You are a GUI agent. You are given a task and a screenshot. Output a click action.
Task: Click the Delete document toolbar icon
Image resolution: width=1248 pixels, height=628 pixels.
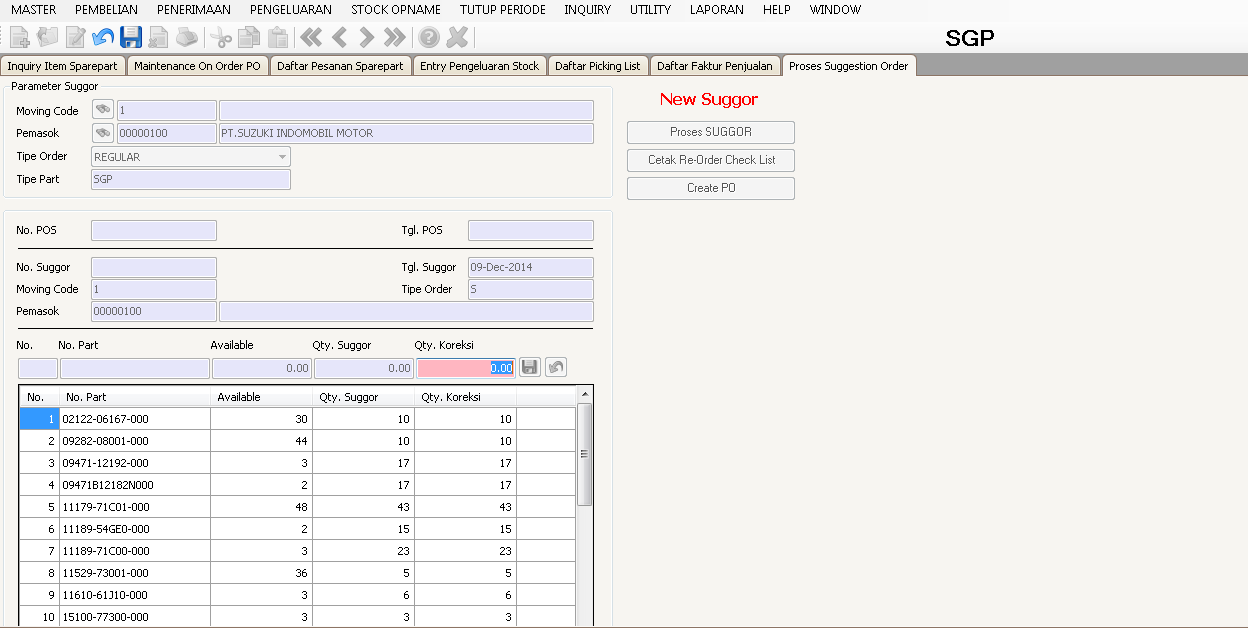point(158,38)
